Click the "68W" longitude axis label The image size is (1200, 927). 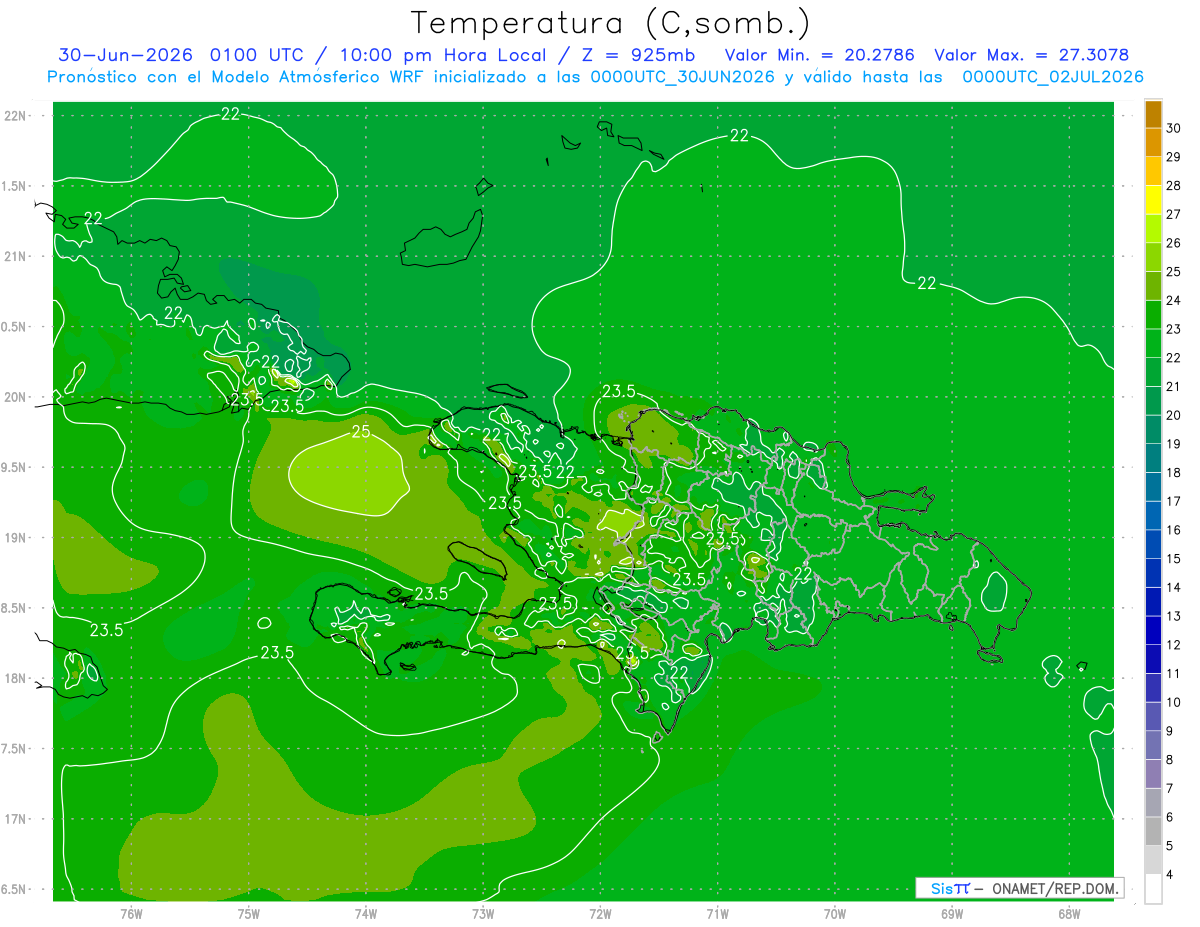[1069, 913]
